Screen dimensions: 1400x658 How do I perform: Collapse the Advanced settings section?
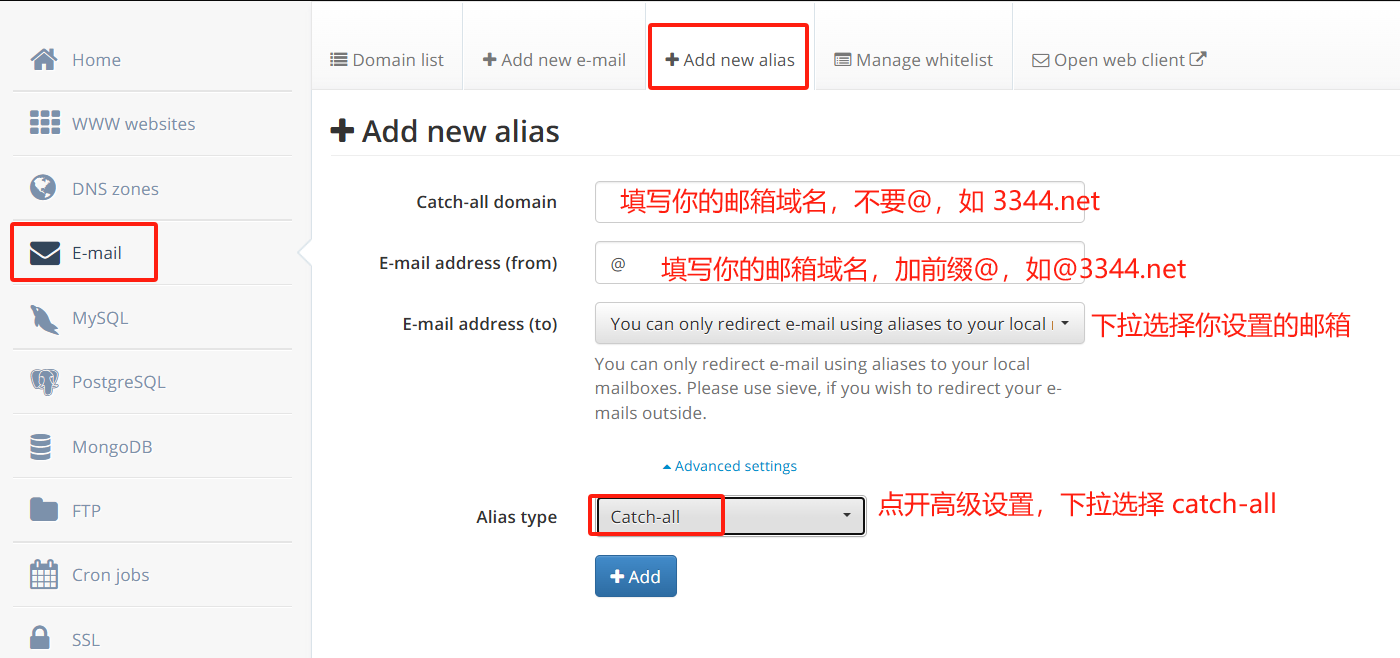point(730,466)
